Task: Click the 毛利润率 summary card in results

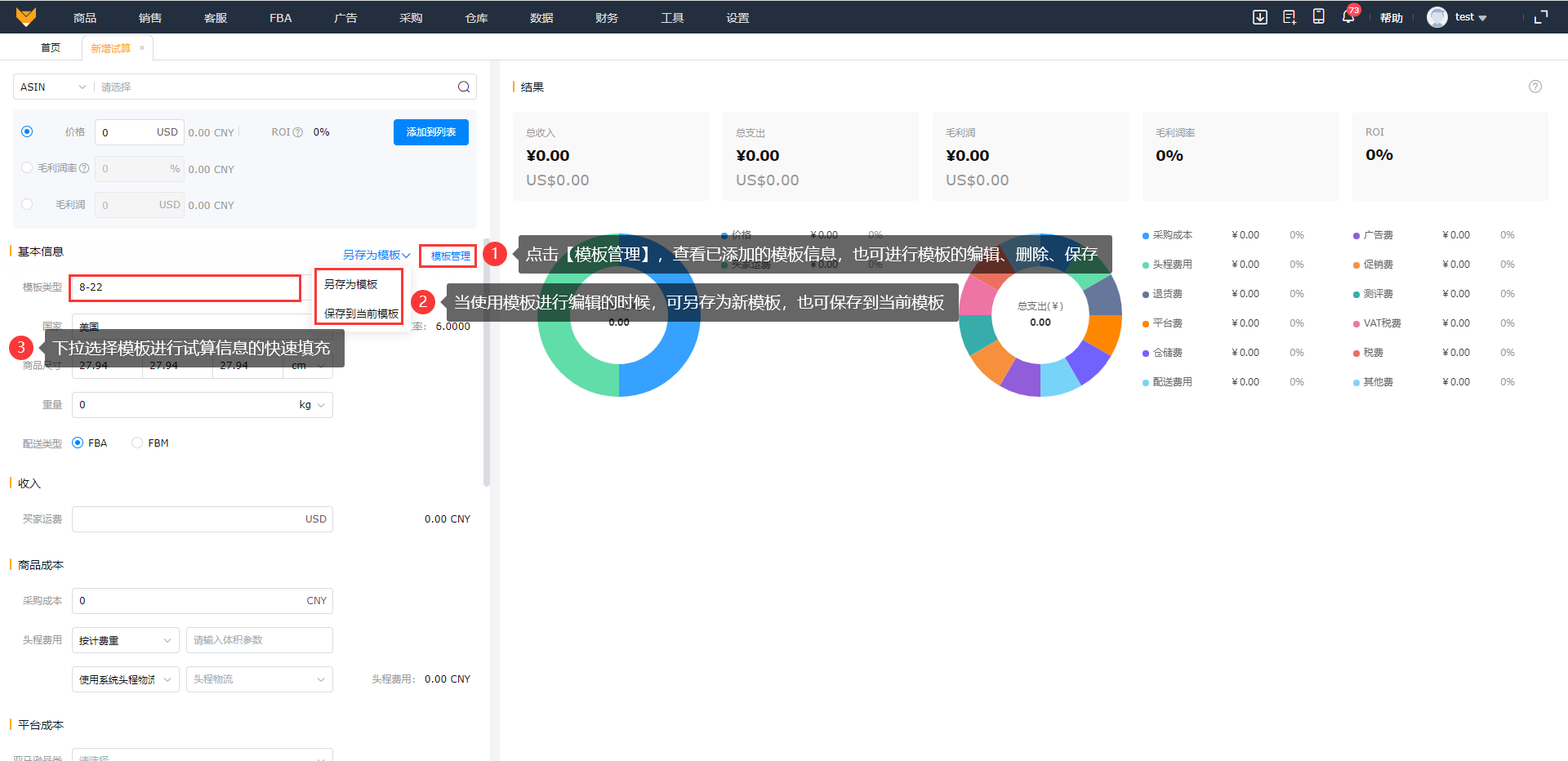Action: point(1241,157)
